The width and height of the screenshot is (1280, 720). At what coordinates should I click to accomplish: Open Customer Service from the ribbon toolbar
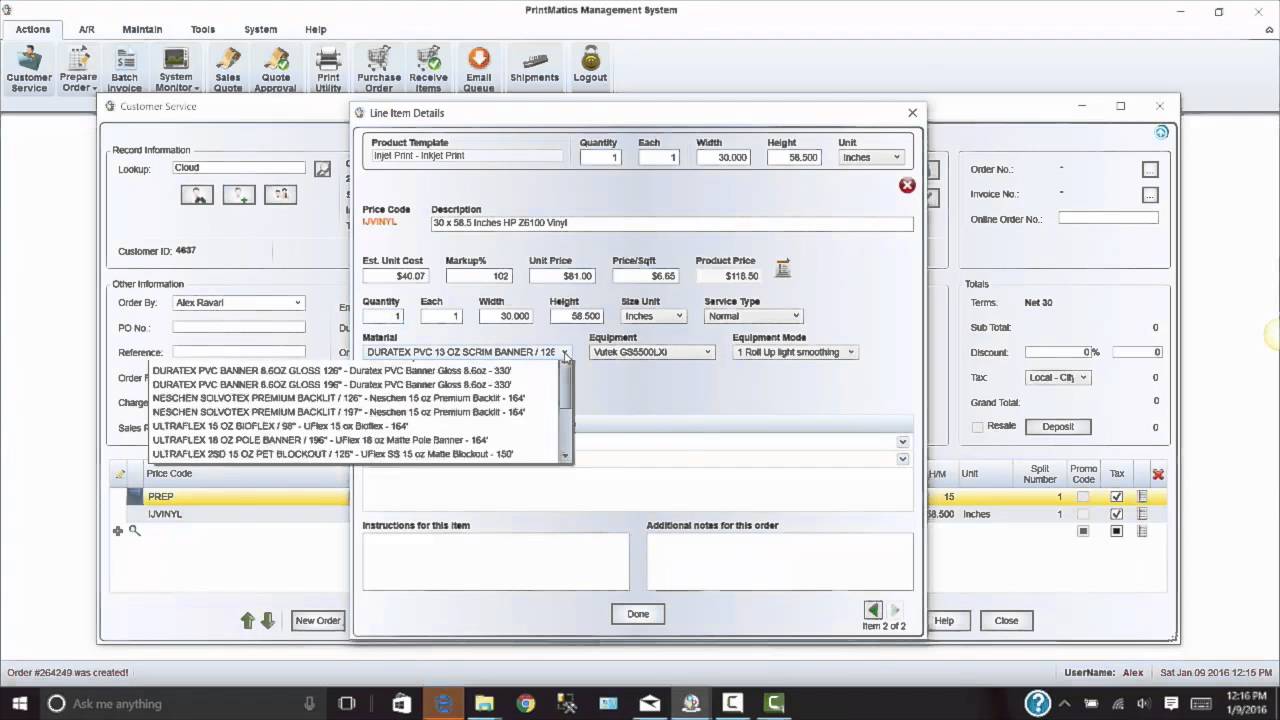click(29, 69)
